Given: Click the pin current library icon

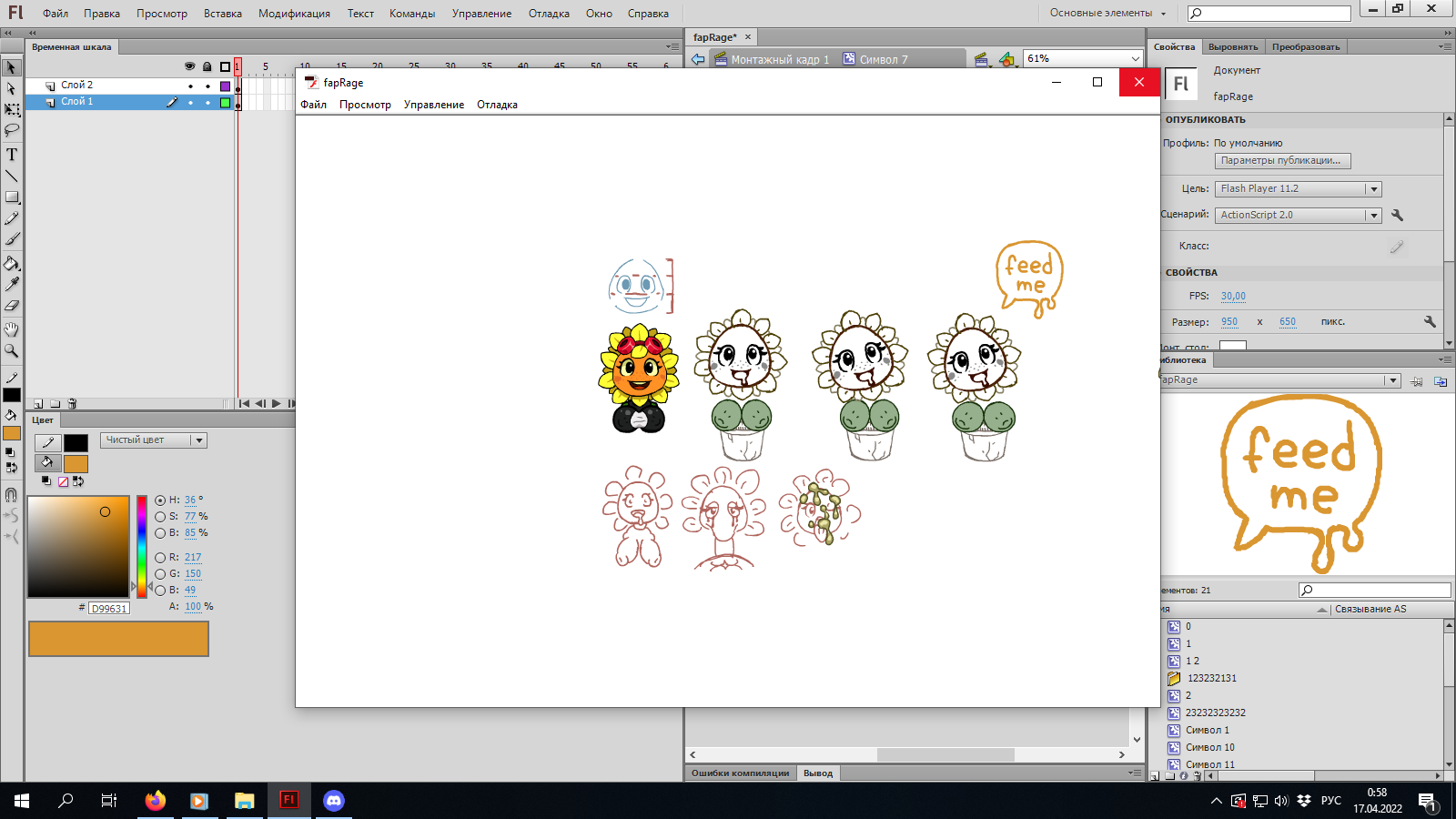Looking at the screenshot, I should point(1417,381).
